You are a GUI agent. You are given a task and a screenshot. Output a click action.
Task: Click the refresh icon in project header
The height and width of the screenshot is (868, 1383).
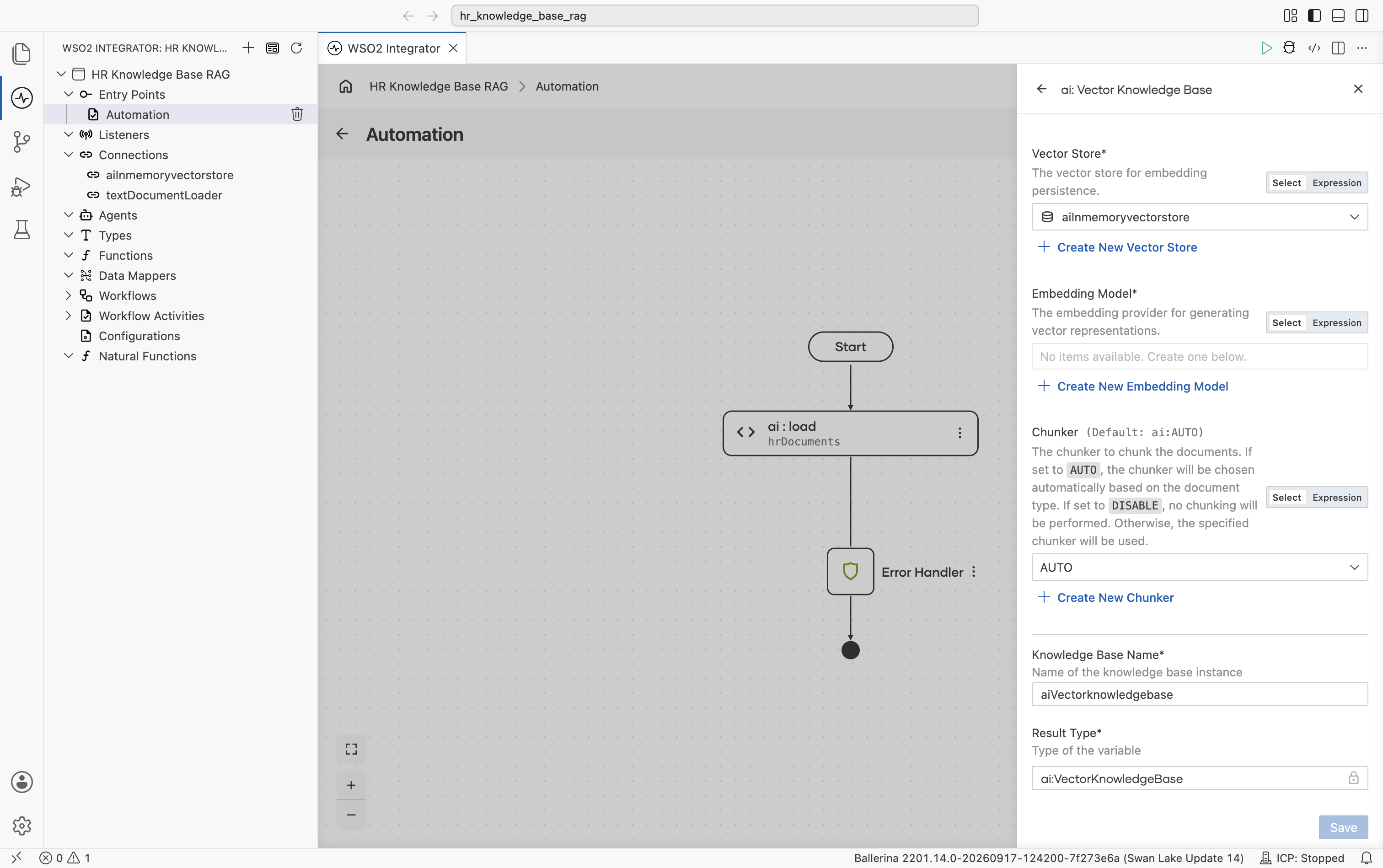tap(296, 48)
